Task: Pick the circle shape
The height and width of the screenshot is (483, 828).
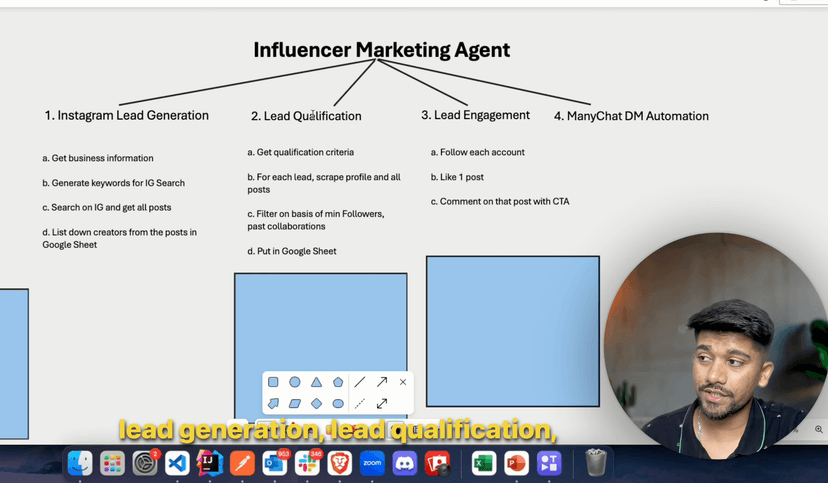Action: coord(295,382)
